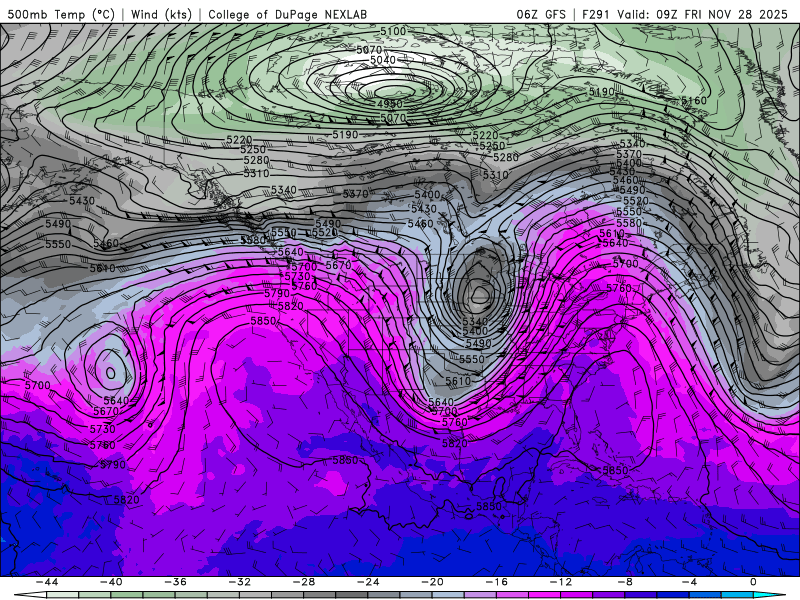Click the 'F291' forecast hour label
800x600 pixels.
[x=596, y=14]
